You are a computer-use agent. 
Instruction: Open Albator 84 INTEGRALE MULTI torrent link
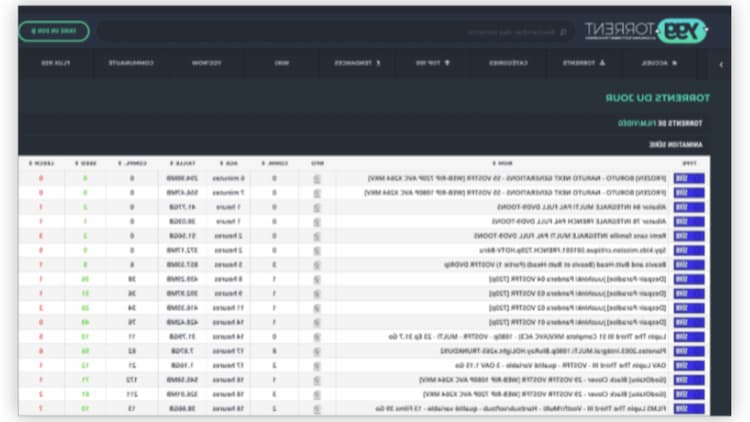[582, 207]
